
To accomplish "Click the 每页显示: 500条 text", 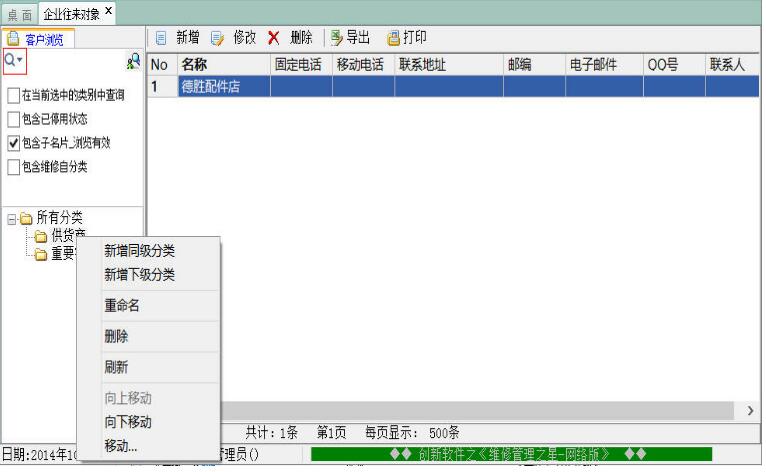I will click(x=413, y=432).
